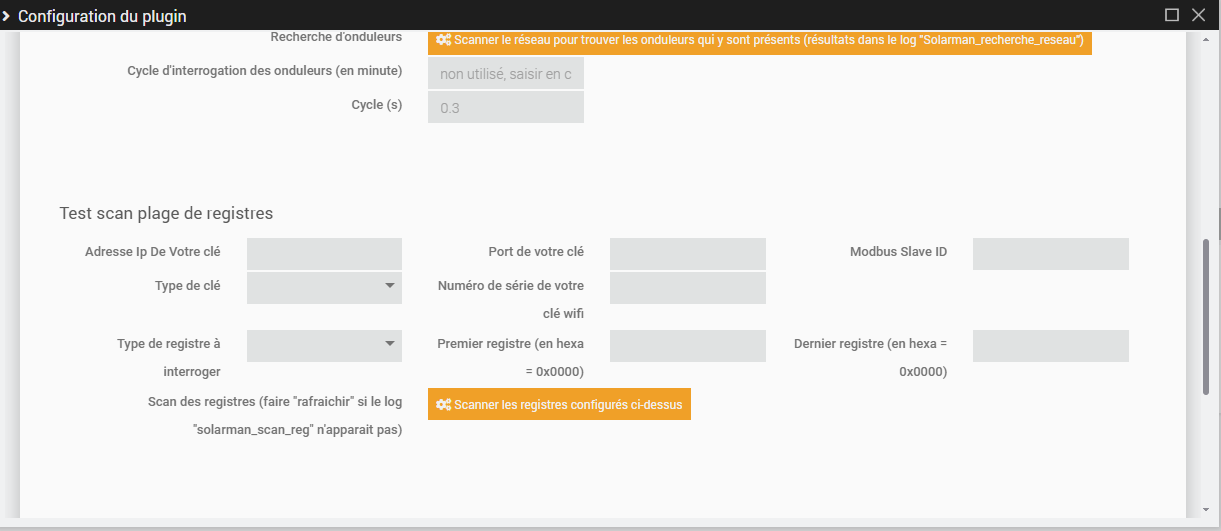Image resolution: width=1221 pixels, height=531 pixels.
Task: Click chevron icon beside Configuration du plugin
Action: (7, 16)
